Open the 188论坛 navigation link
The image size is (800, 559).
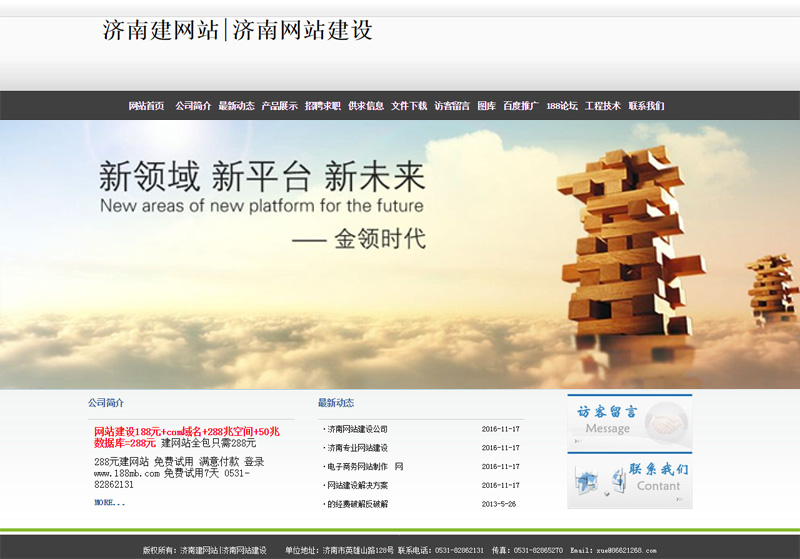tap(562, 106)
